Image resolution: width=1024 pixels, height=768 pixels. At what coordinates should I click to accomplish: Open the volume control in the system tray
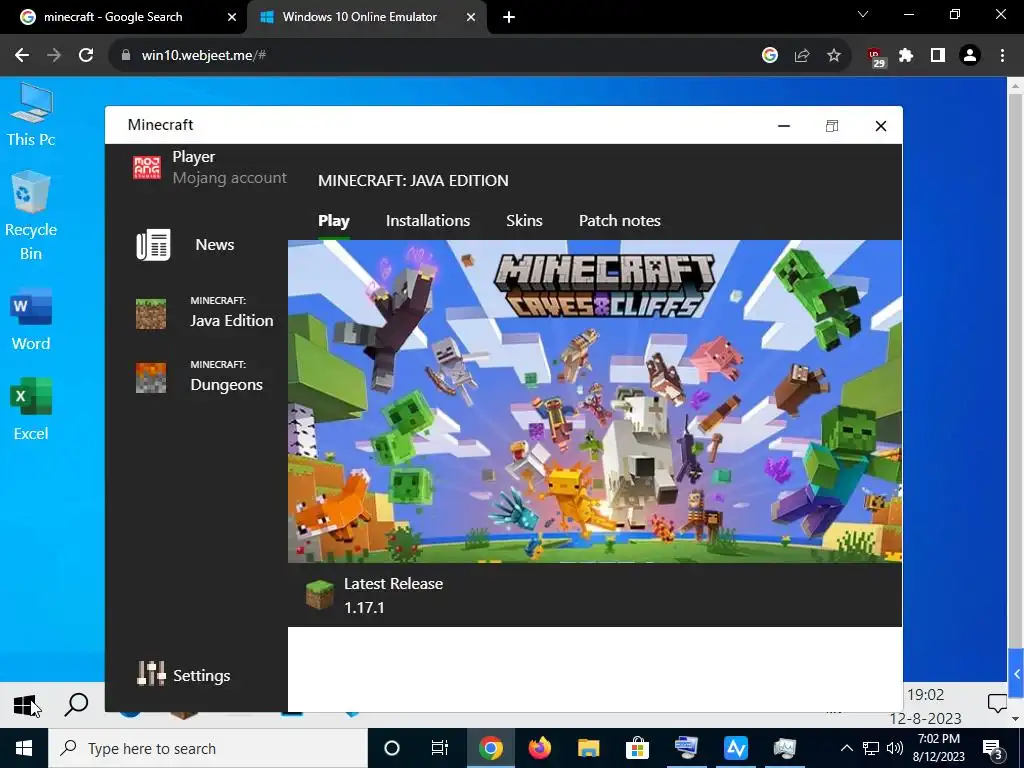point(895,748)
